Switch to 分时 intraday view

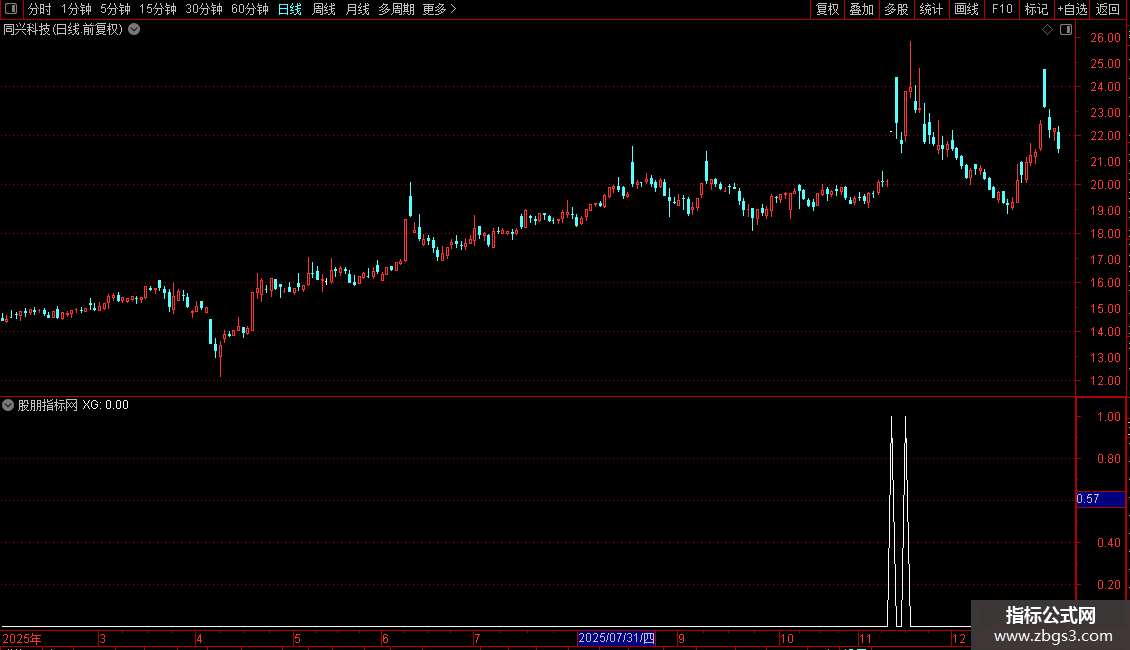(40, 9)
